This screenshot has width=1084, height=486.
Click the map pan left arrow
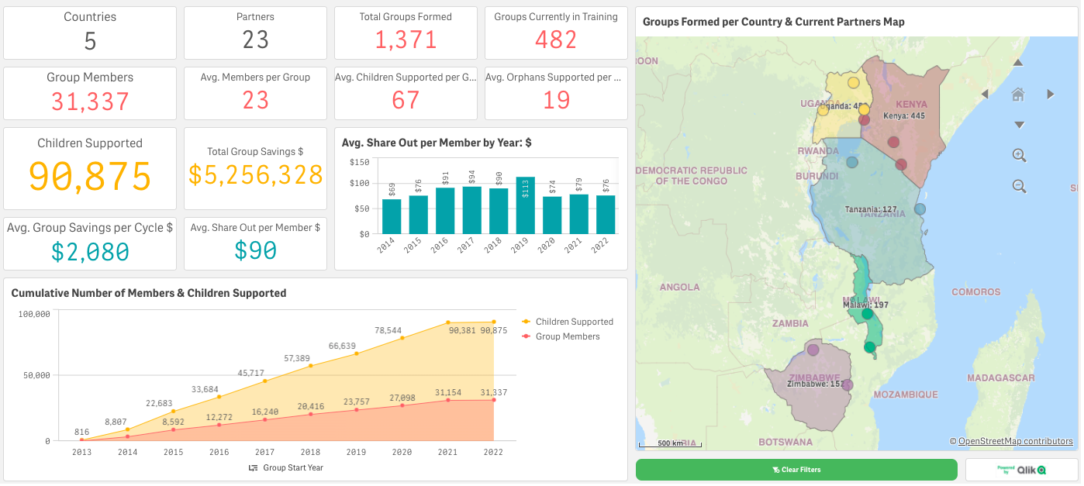pos(985,94)
